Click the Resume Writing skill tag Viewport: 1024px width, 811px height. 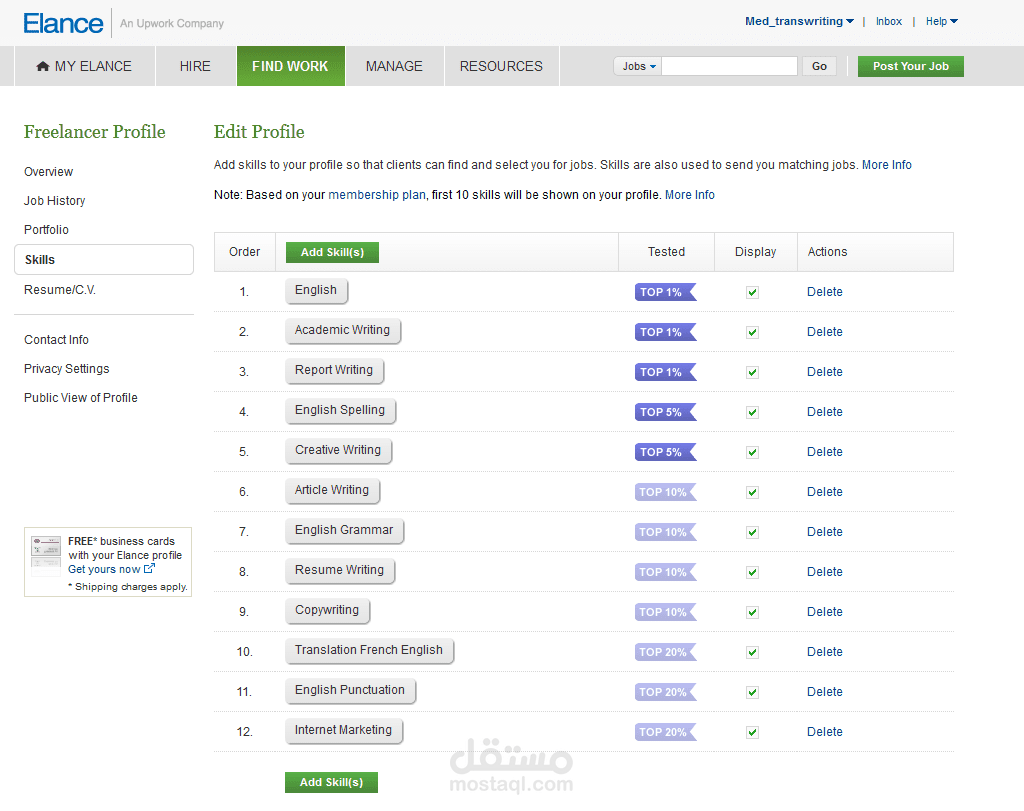340,571
